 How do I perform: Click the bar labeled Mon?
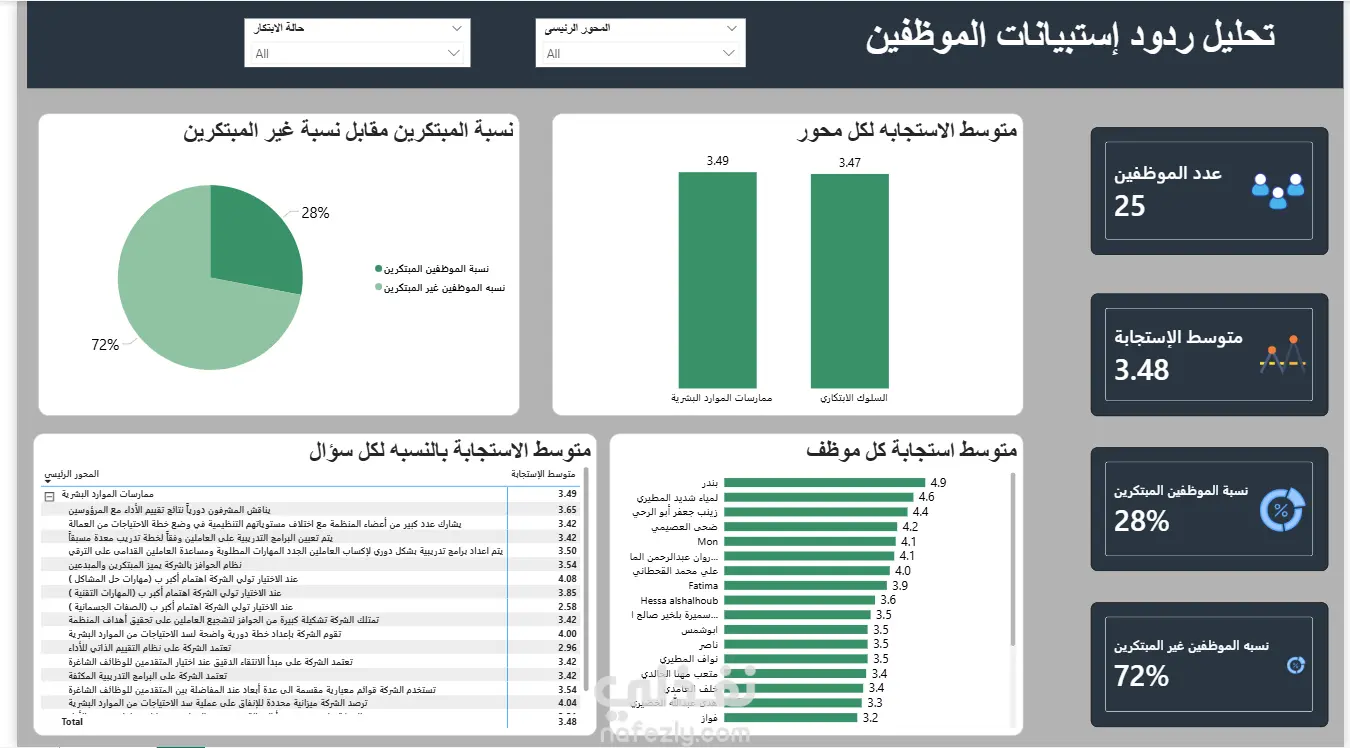[808, 542]
